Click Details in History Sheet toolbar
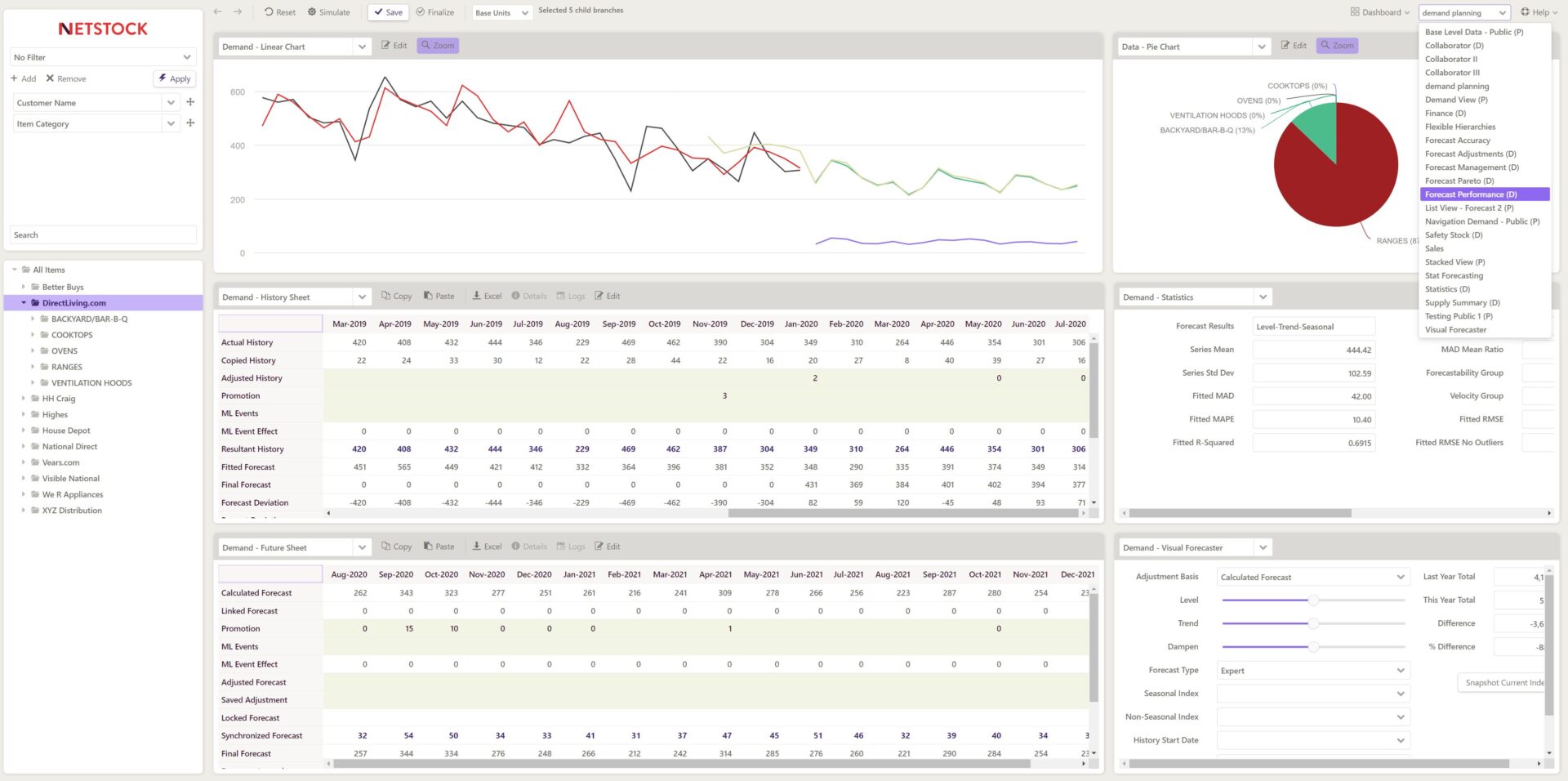 529,297
